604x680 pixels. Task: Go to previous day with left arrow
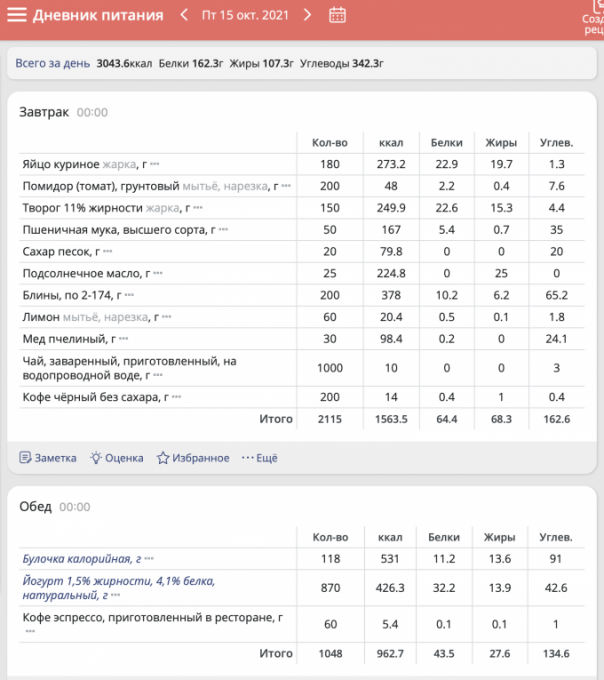coord(184,15)
